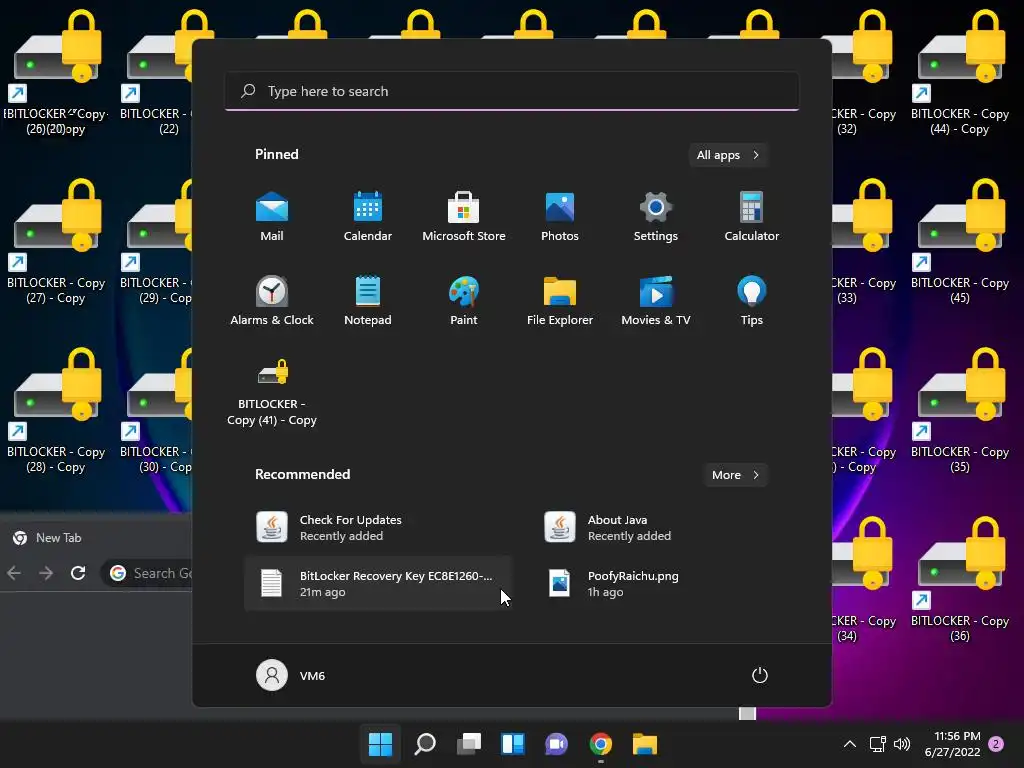The height and width of the screenshot is (768, 1024).
Task: Open Chat (Teams) on taskbar
Action: [556, 744]
